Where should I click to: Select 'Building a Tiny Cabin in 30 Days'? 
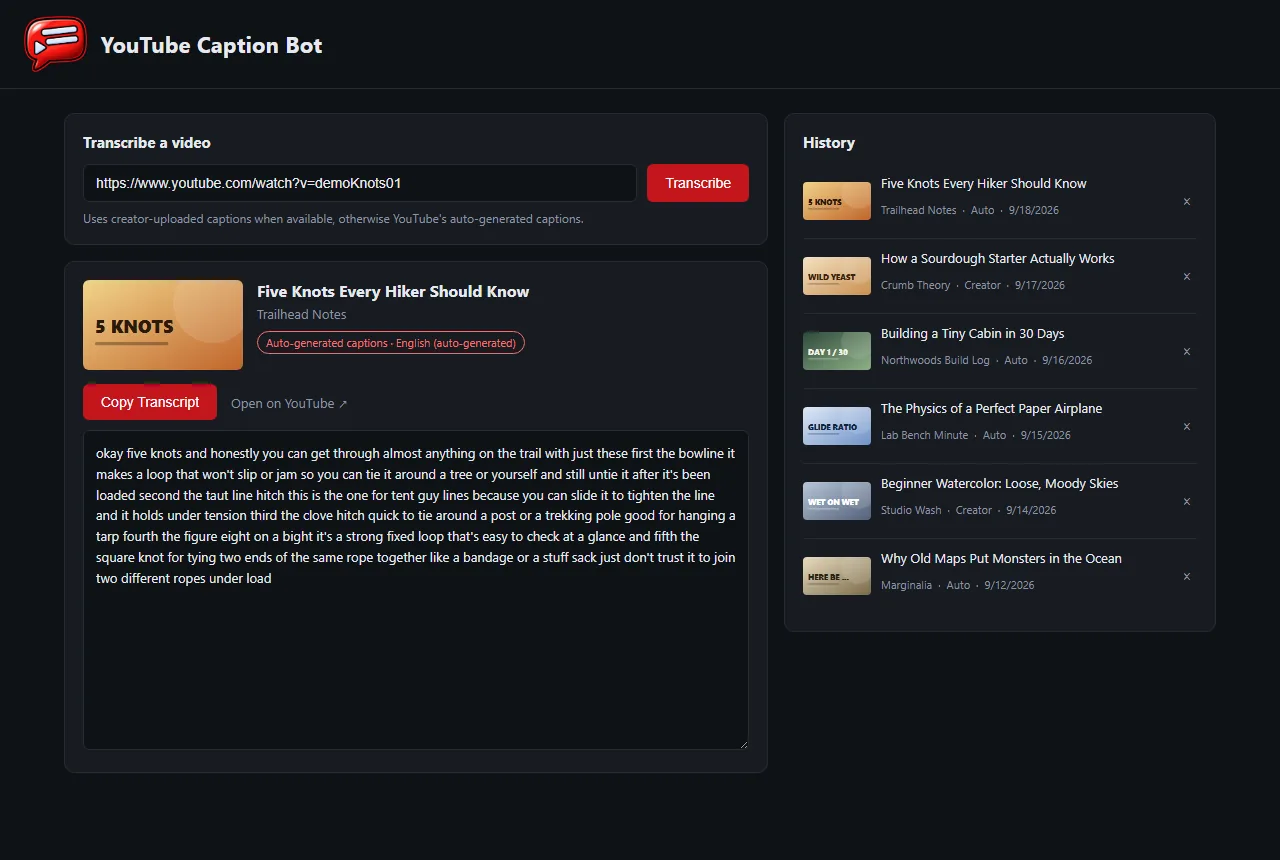pos(972,333)
